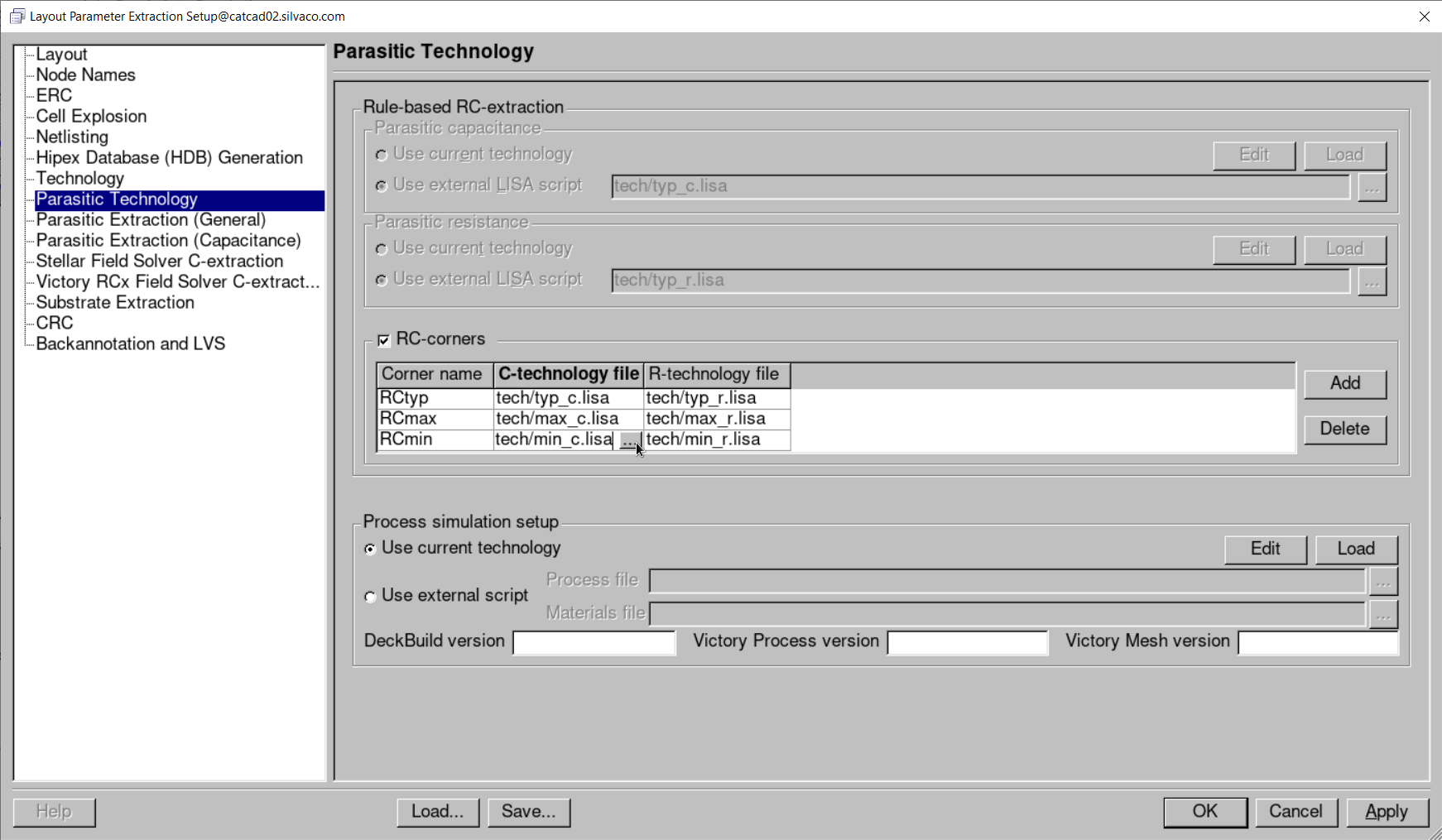This screenshot has height=840, width=1442.
Task: Browse for Materials file in simulation setup
Action: coord(1382,614)
